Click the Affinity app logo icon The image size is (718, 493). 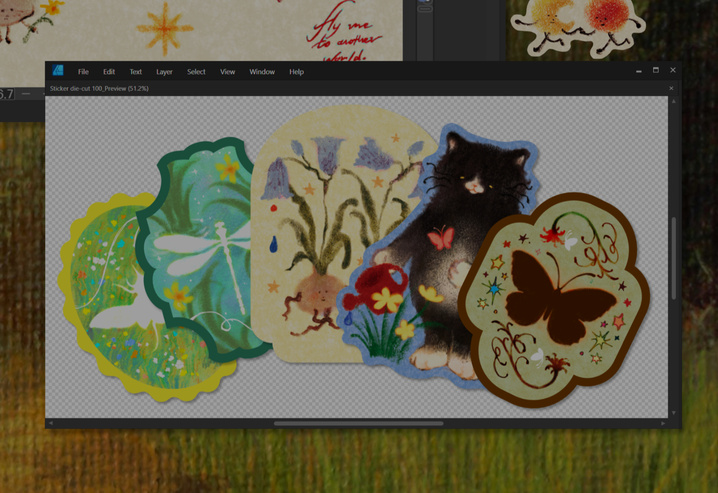tap(58, 71)
